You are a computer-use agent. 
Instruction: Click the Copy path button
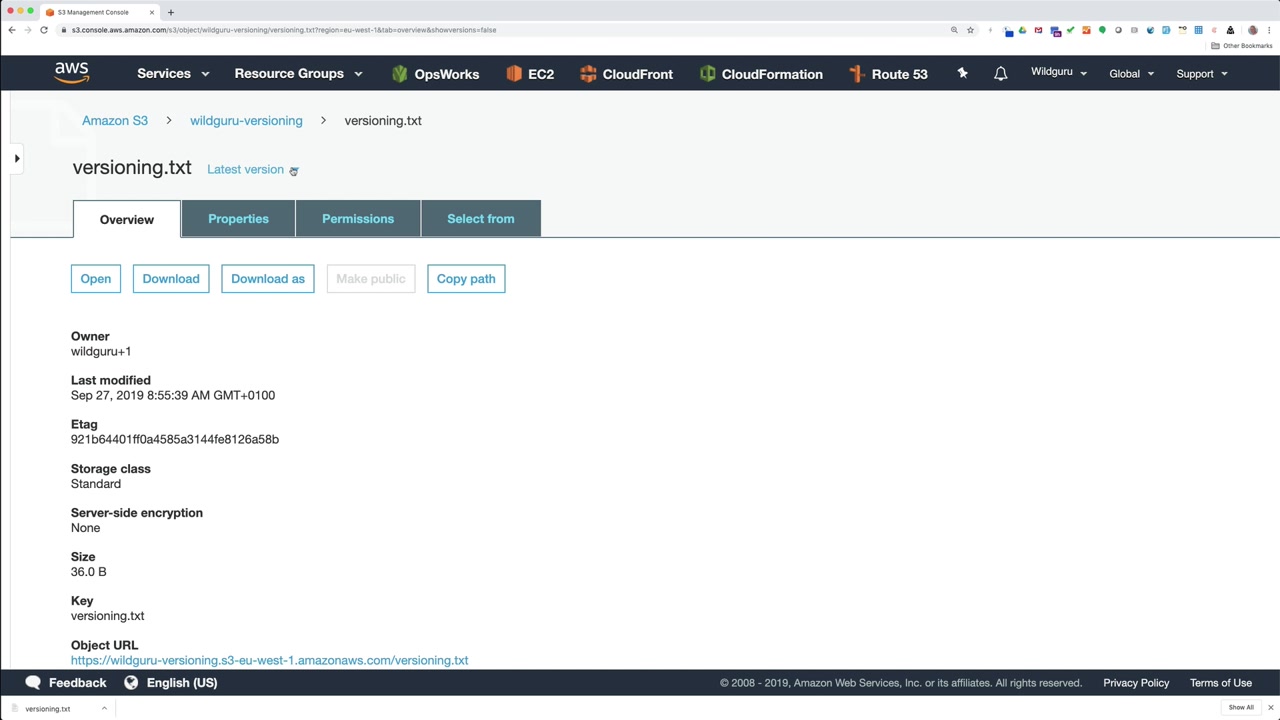(x=466, y=279)
